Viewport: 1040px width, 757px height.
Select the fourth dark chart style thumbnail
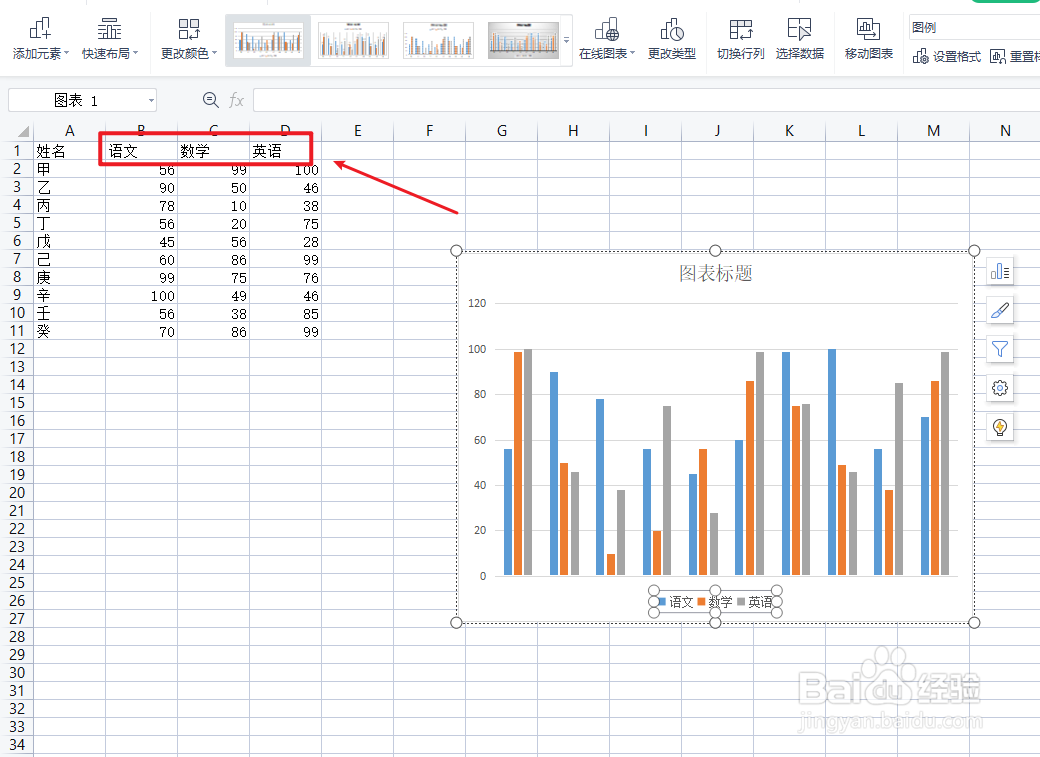pyautogui.click(x=523, y=40)
